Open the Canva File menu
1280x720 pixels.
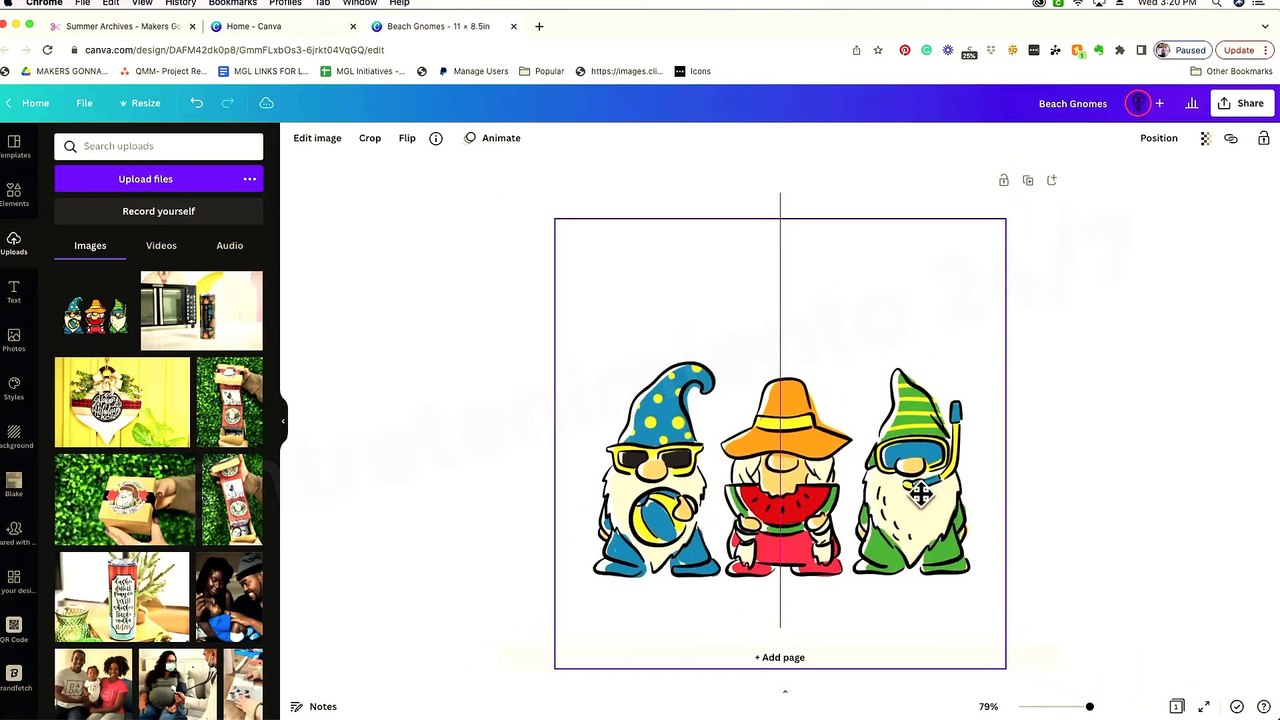pyautogui.click(x=84, y=103)
